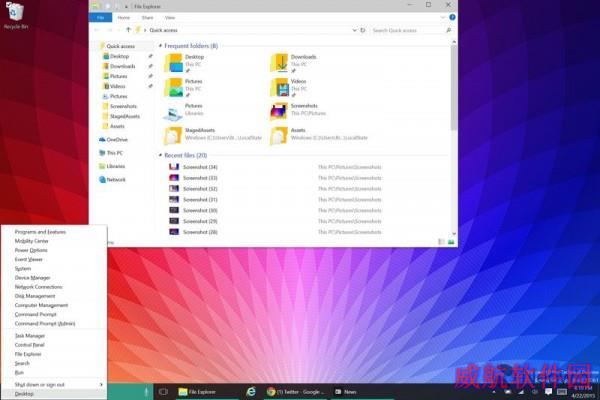The width and height of the screenshot is (600, 400).
Task: Collapse the Frequent folders section
Action: [160, 46]
